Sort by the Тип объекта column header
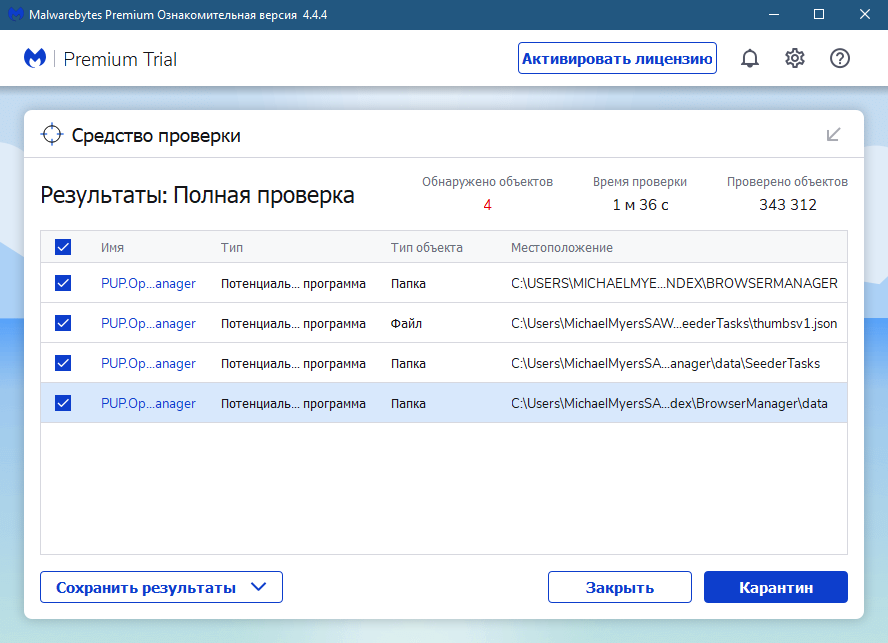Image resolution: width=888 pixels, height=643 pixels. 426,248
